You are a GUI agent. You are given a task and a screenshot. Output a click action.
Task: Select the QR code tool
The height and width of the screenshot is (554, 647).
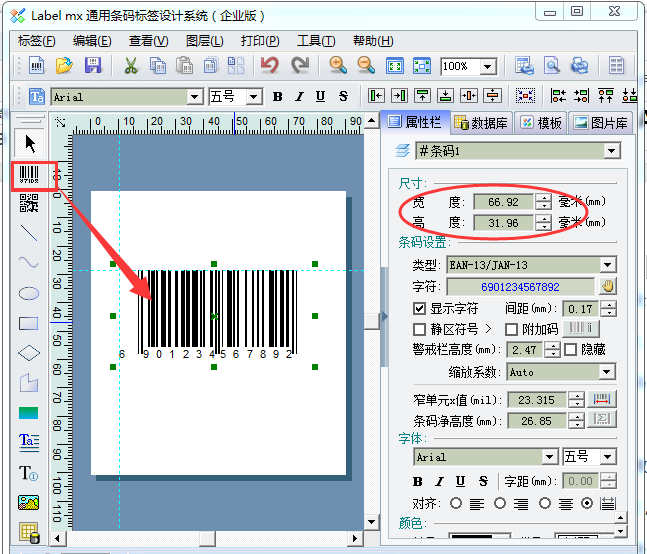click(30, 204)
